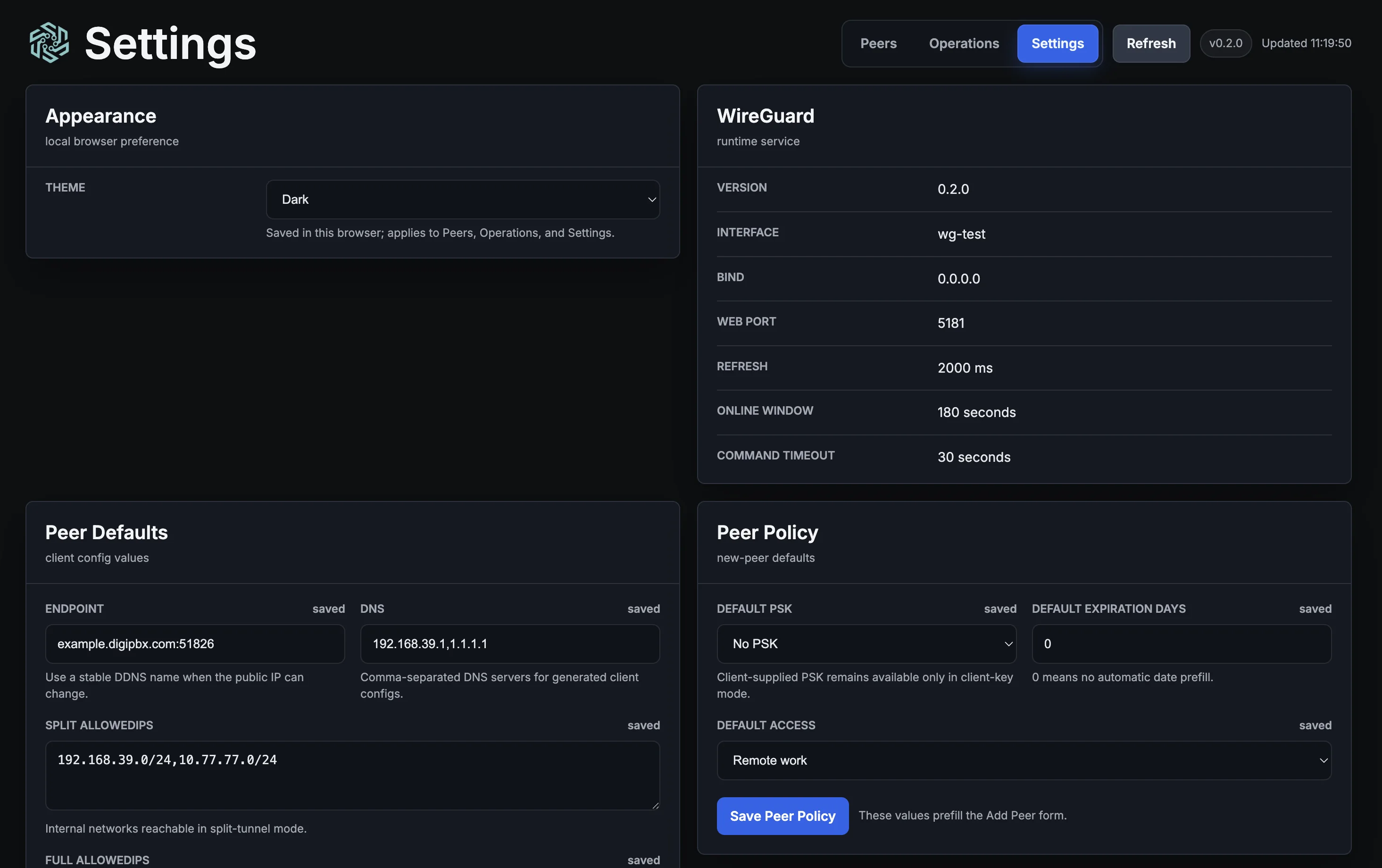Click the Refresh value 2000 ms
1382x868 pixels.
pyautogui.click(x=965, y=368)
